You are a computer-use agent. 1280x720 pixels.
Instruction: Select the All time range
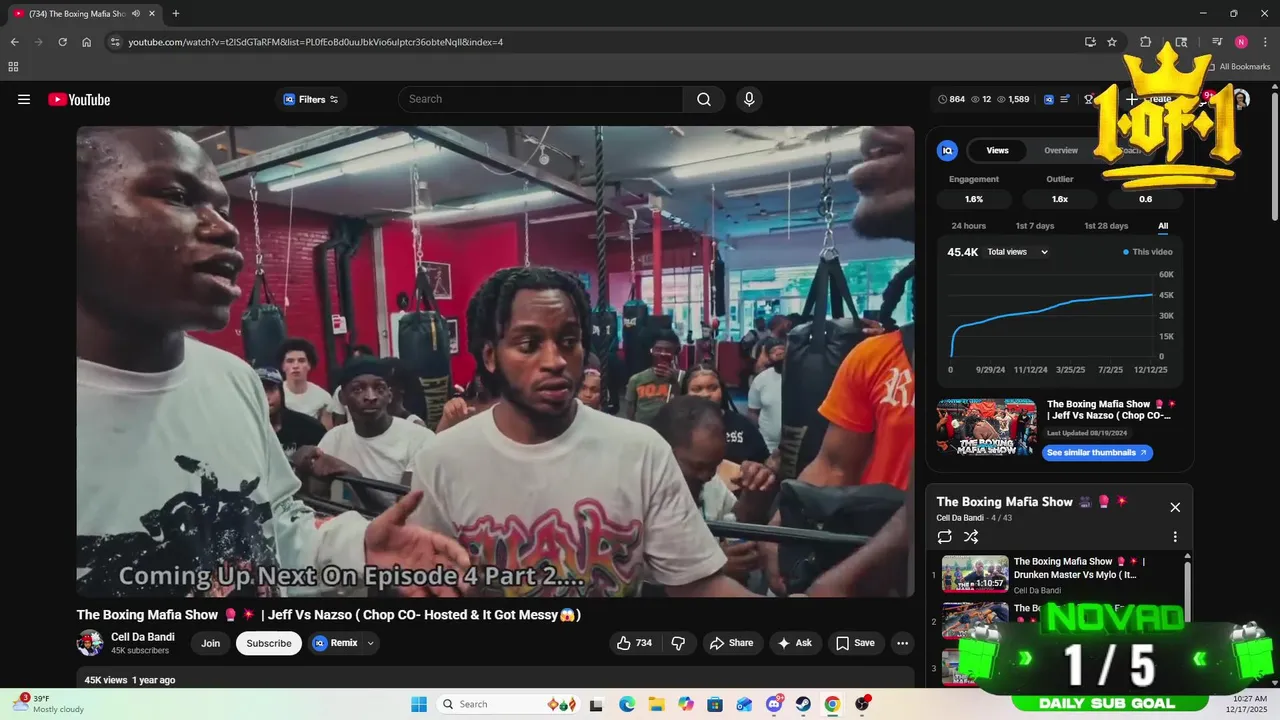click(x=1163, y=226)
